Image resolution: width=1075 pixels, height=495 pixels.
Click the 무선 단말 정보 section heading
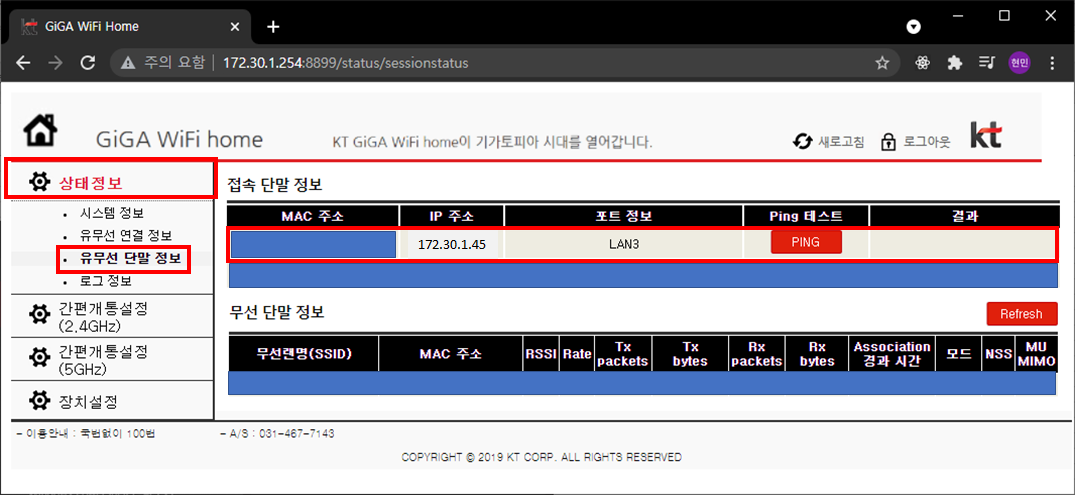click(276, 312)
